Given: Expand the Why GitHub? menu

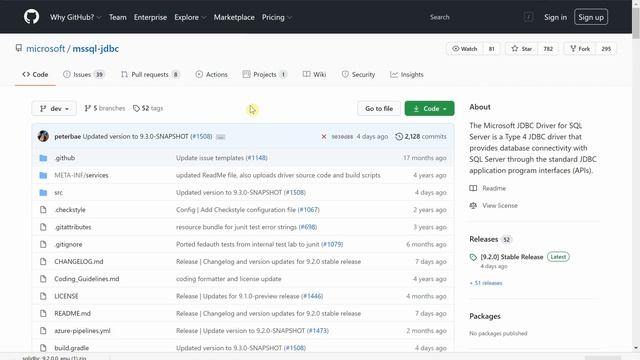Looking at the screenshot, I should [75, 17].
